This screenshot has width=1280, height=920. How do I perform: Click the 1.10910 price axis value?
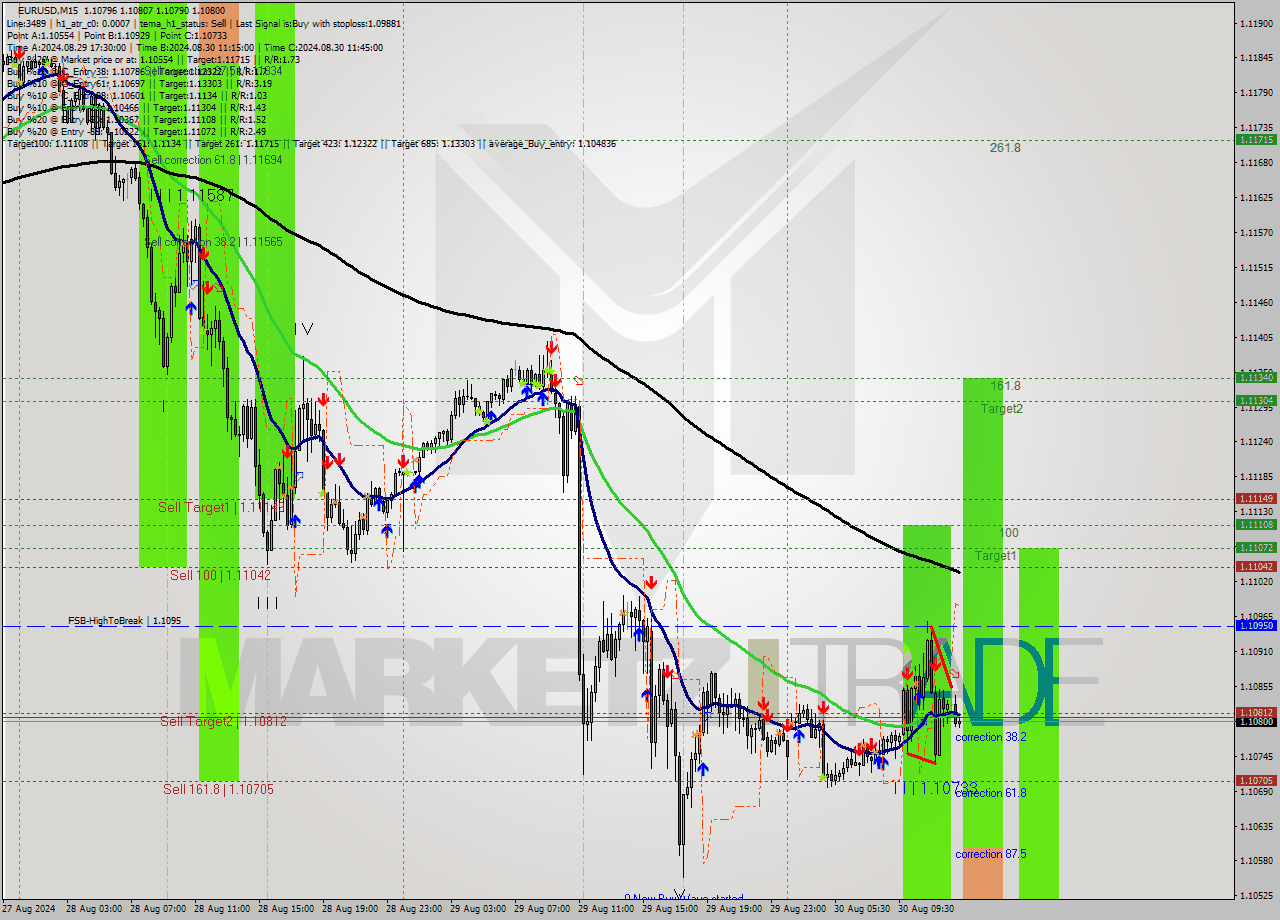tap(1256, 651)
